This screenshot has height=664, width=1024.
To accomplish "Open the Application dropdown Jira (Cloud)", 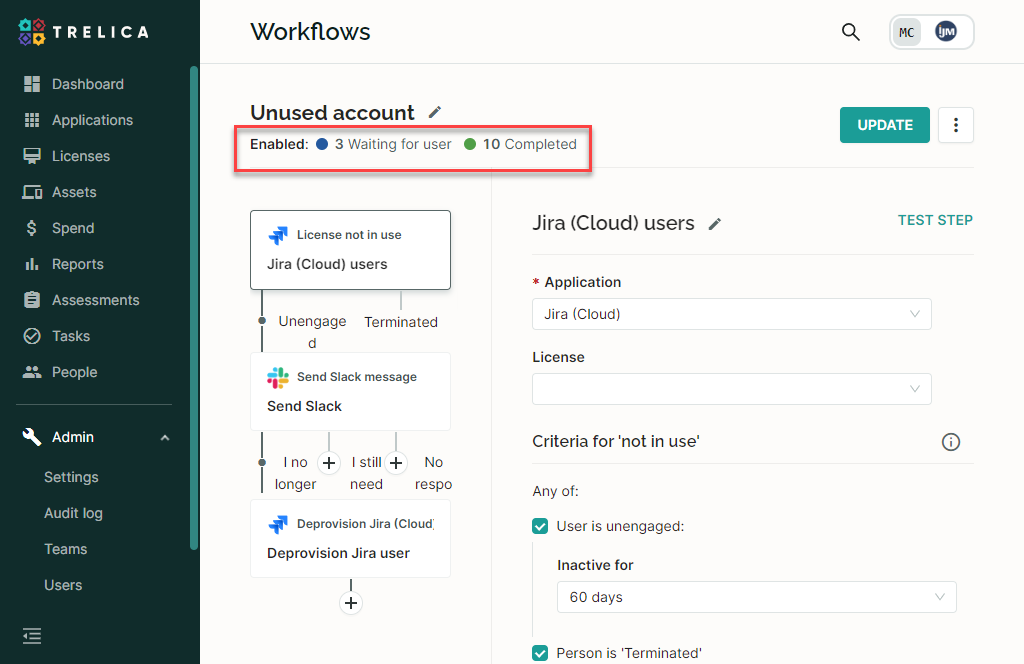I will tap(731, 314).
